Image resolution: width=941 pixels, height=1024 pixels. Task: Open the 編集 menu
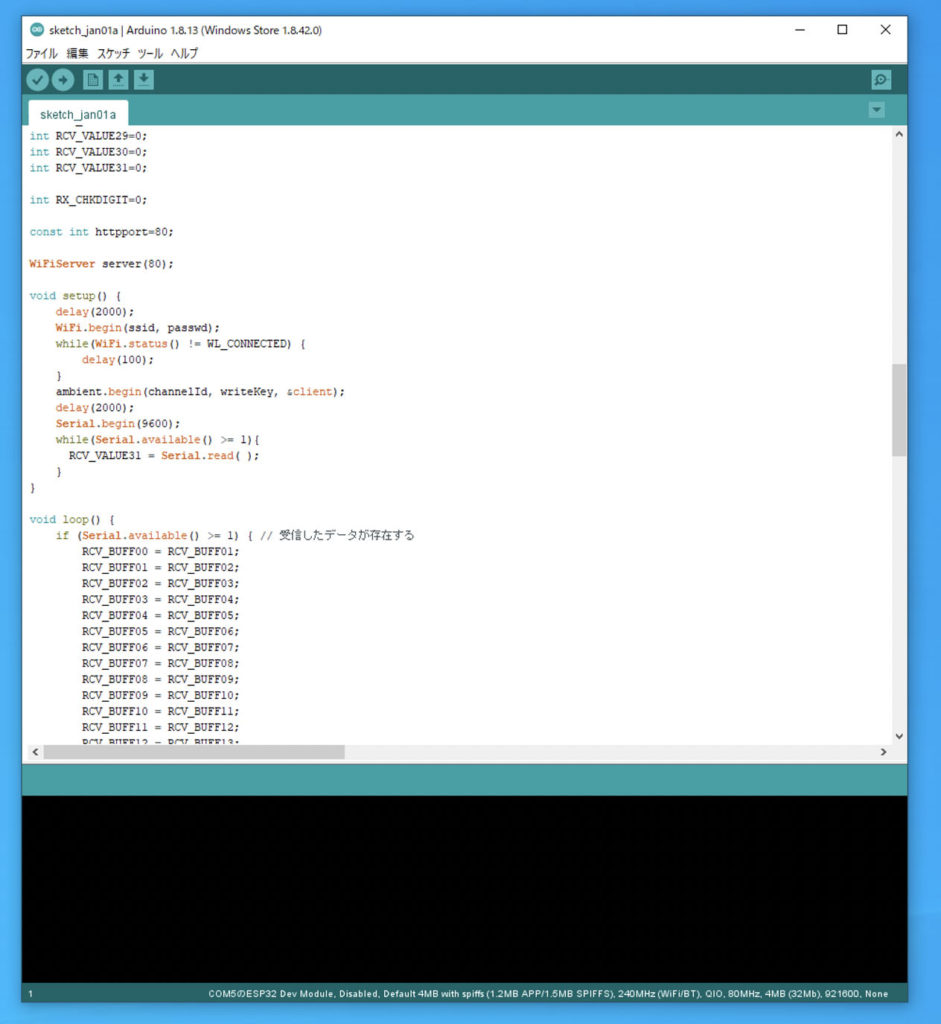(77, 54)
